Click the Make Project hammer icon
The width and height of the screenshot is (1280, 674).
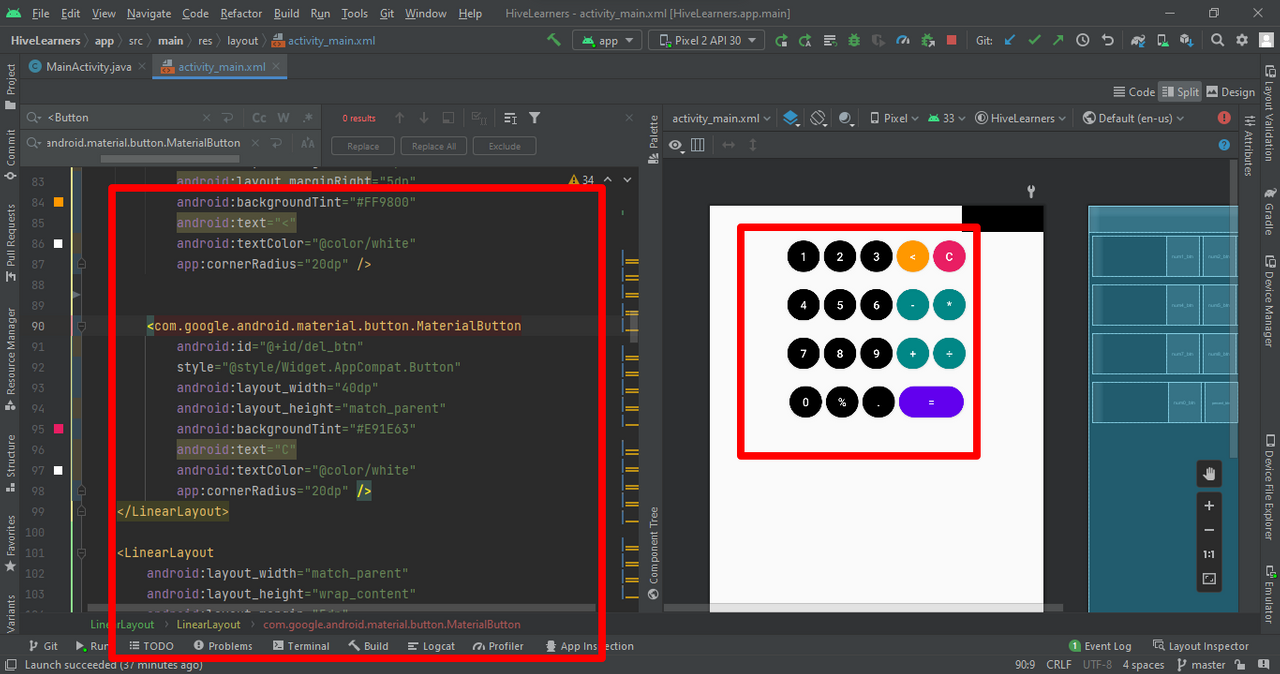(x=554, y=41)
